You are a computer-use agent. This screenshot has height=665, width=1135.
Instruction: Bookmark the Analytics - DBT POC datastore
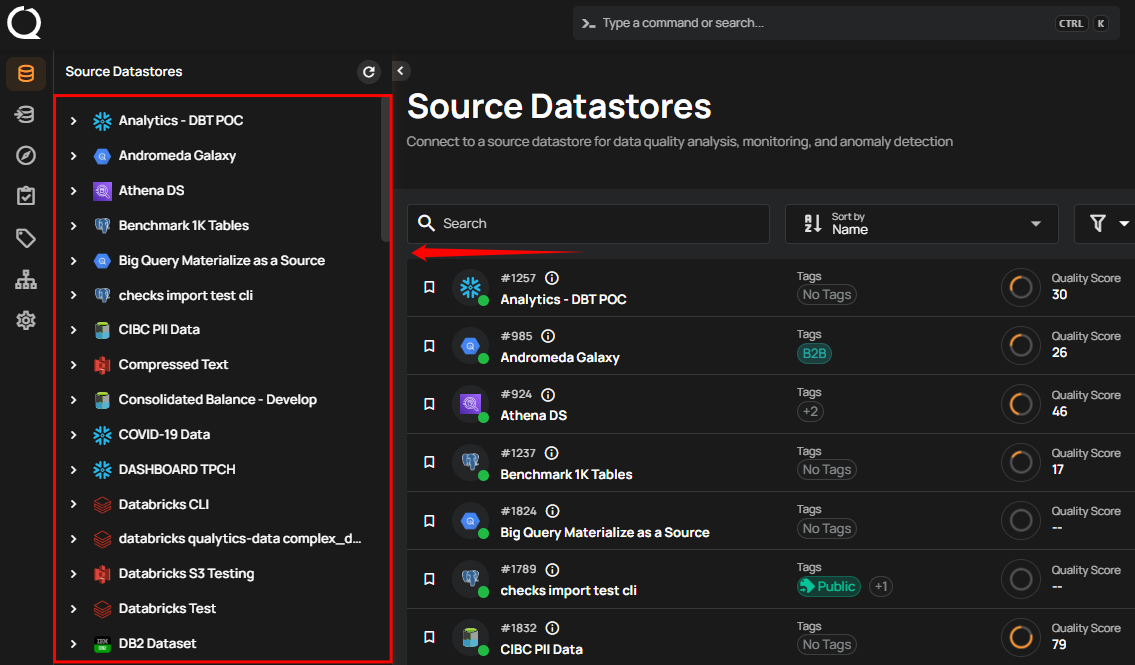click(429, 287)
